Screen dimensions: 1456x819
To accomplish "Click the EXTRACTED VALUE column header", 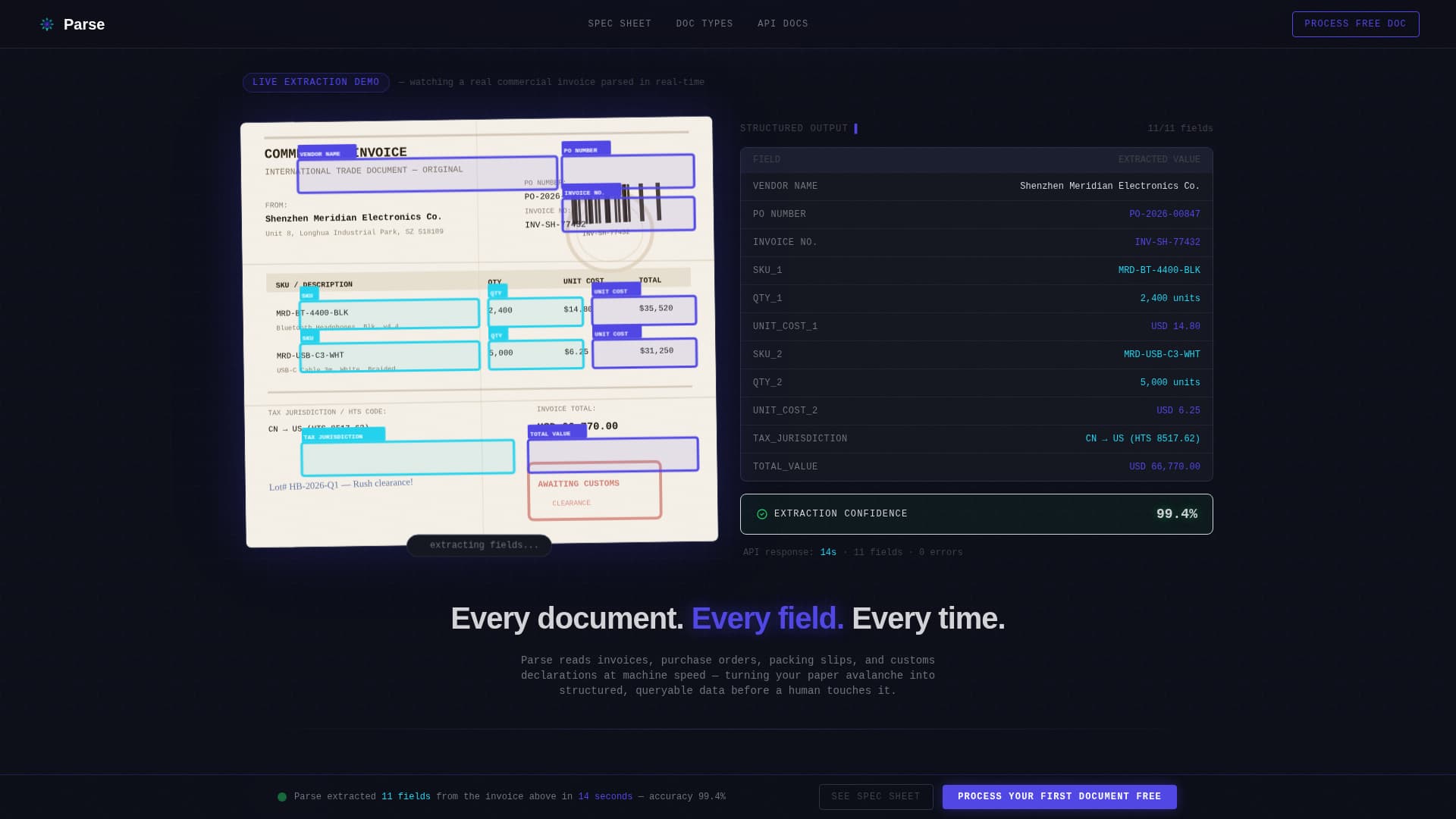I will point(1159,160).
